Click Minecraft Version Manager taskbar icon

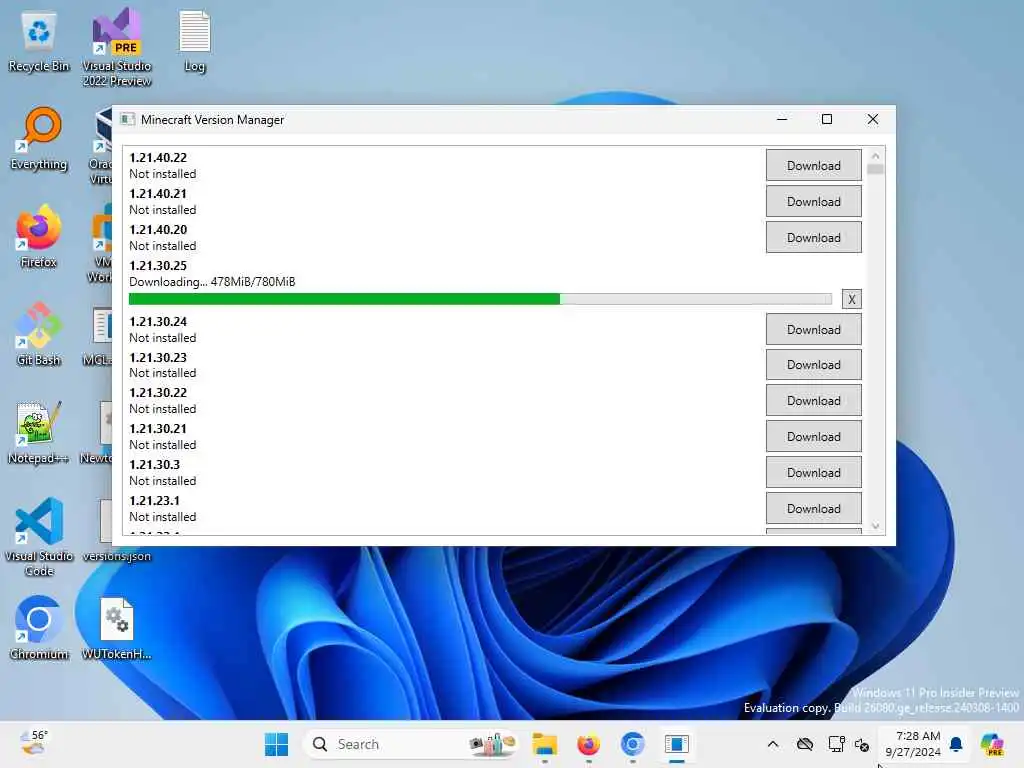click(677, 744)
